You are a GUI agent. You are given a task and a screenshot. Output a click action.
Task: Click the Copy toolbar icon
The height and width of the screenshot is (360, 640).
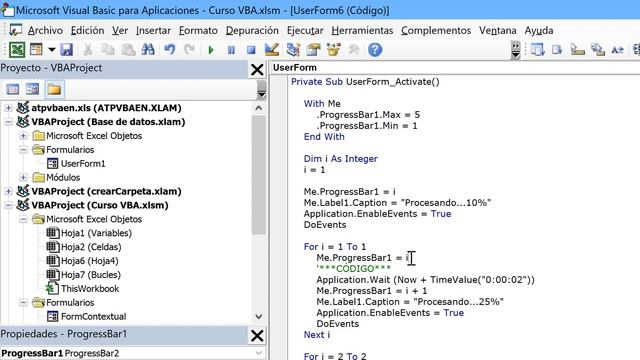(x=108, y=50)
